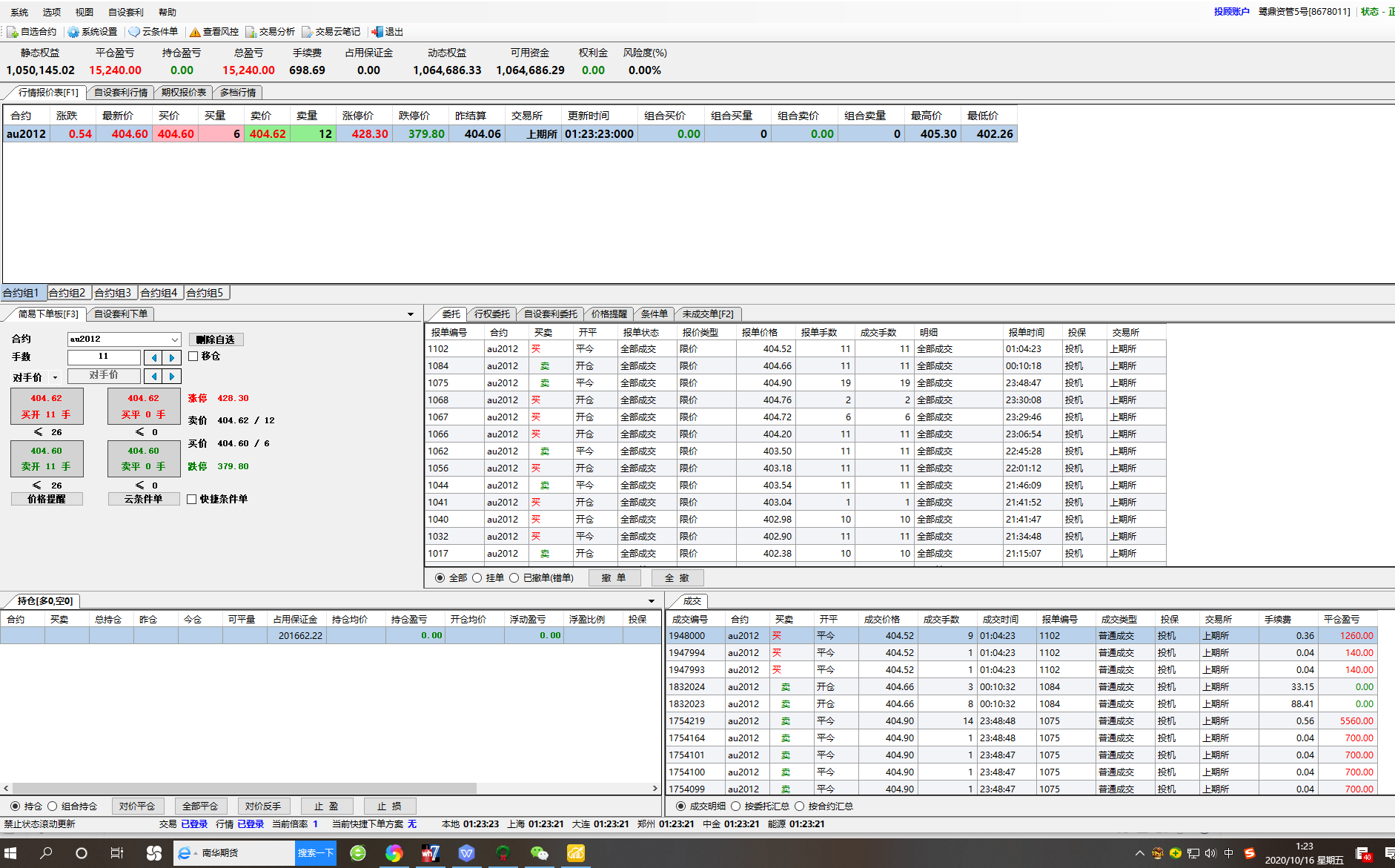Lower the price with 对手价 left arrow

pos(153,376)
